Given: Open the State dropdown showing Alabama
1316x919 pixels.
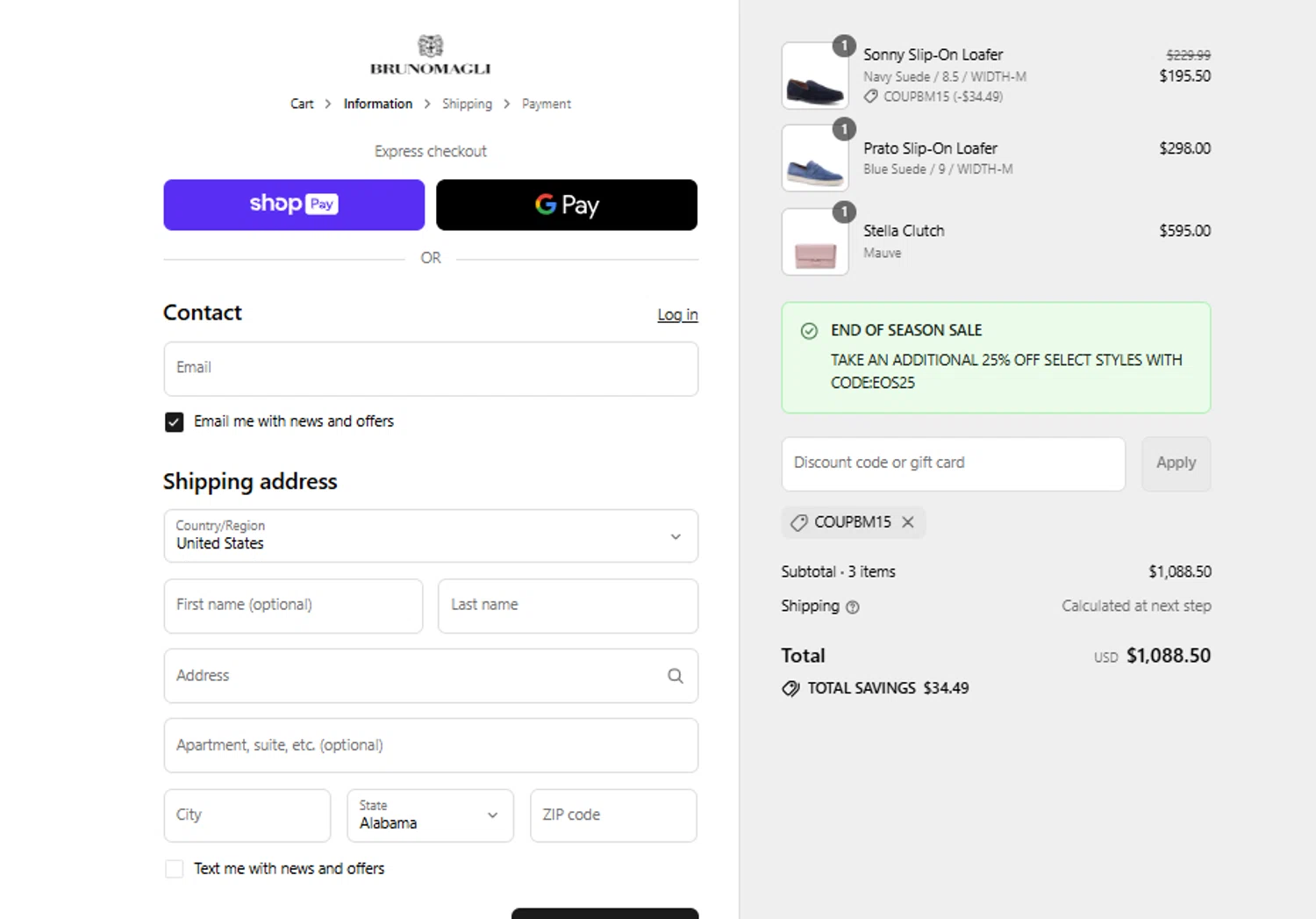Looking at the screenshot, I should coord(430,815).
